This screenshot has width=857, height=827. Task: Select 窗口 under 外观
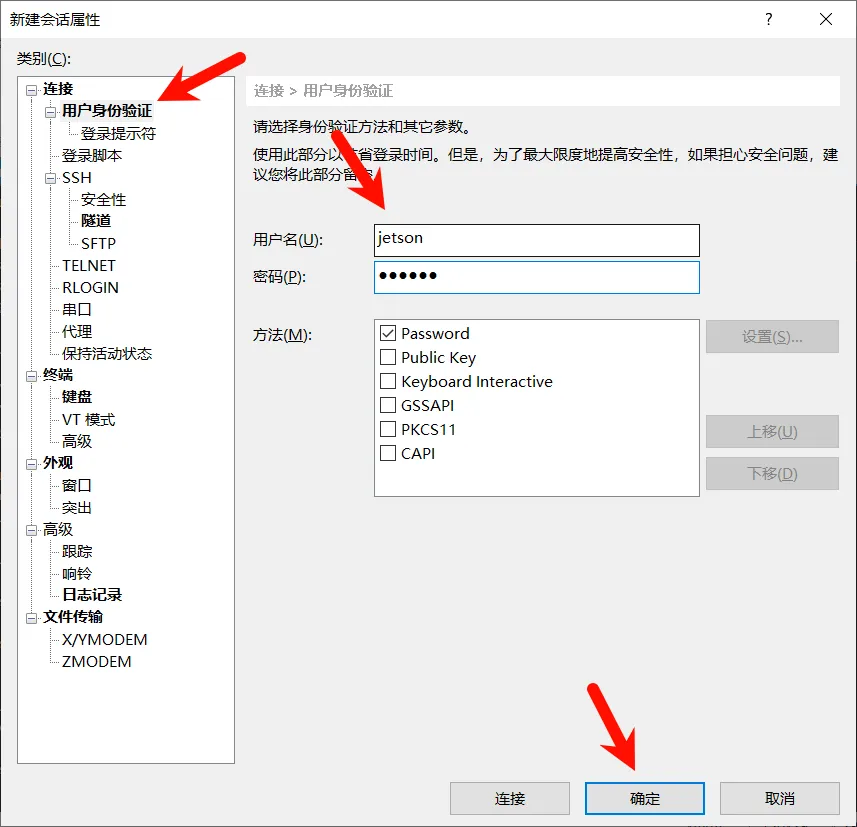[x=77, y=485]
